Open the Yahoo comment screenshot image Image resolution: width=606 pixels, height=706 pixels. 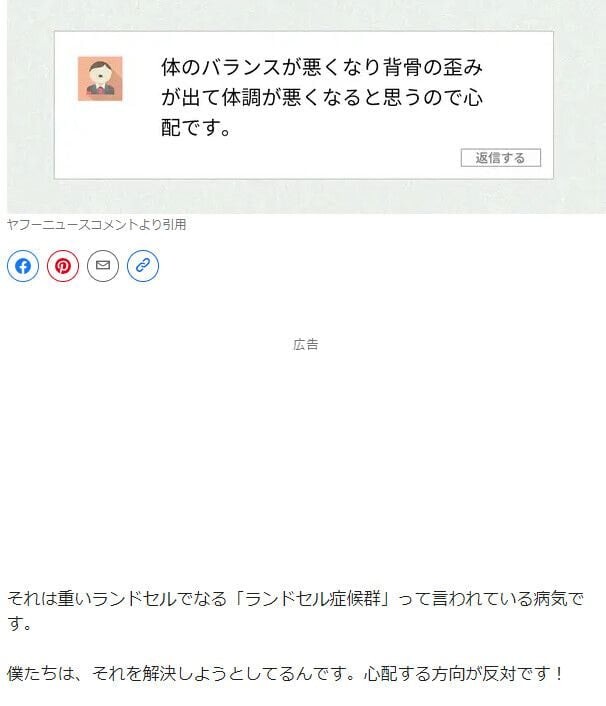tap(306, 107)
